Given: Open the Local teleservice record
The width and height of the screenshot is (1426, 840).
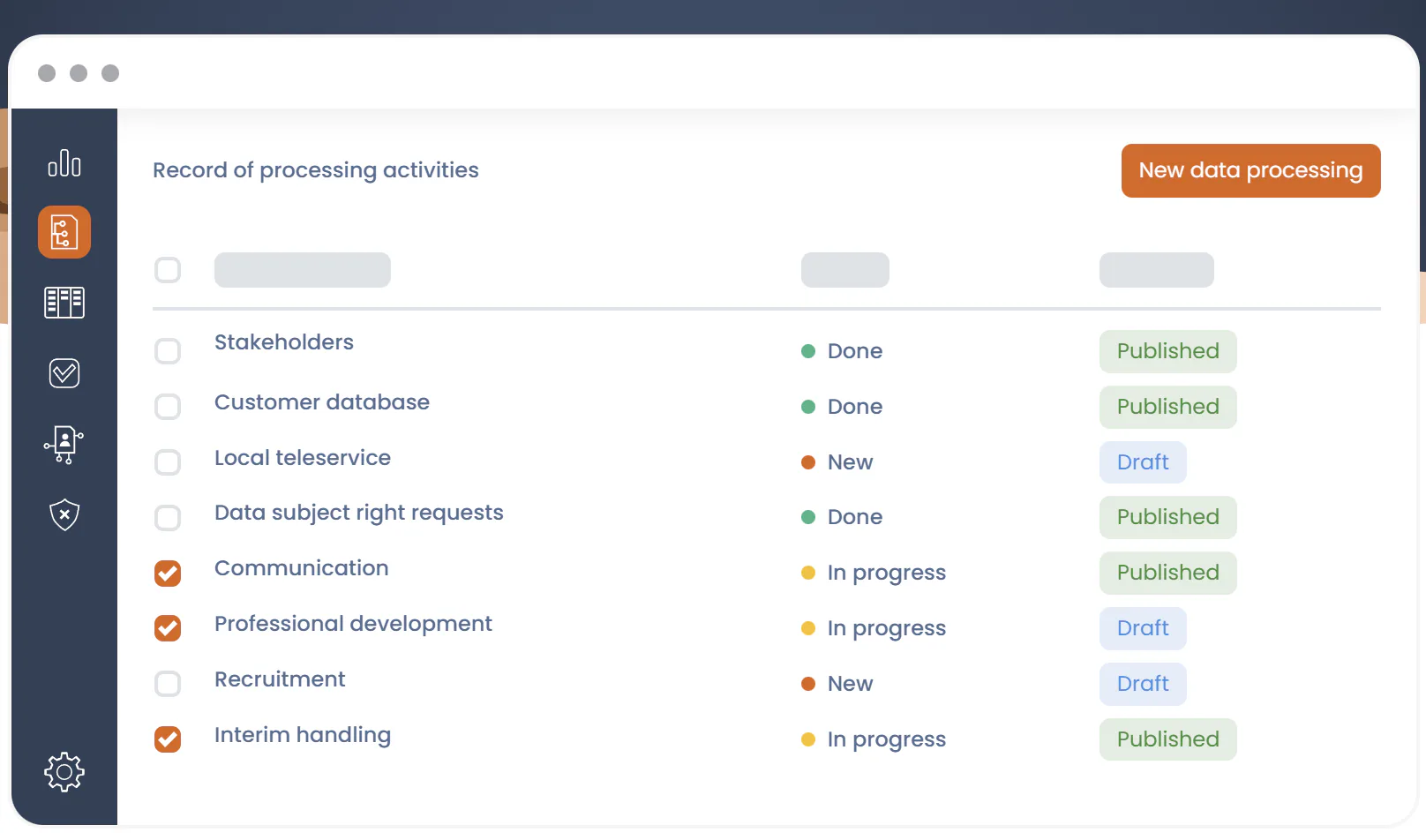Looking at the screenshot, I should pos(303,458).
